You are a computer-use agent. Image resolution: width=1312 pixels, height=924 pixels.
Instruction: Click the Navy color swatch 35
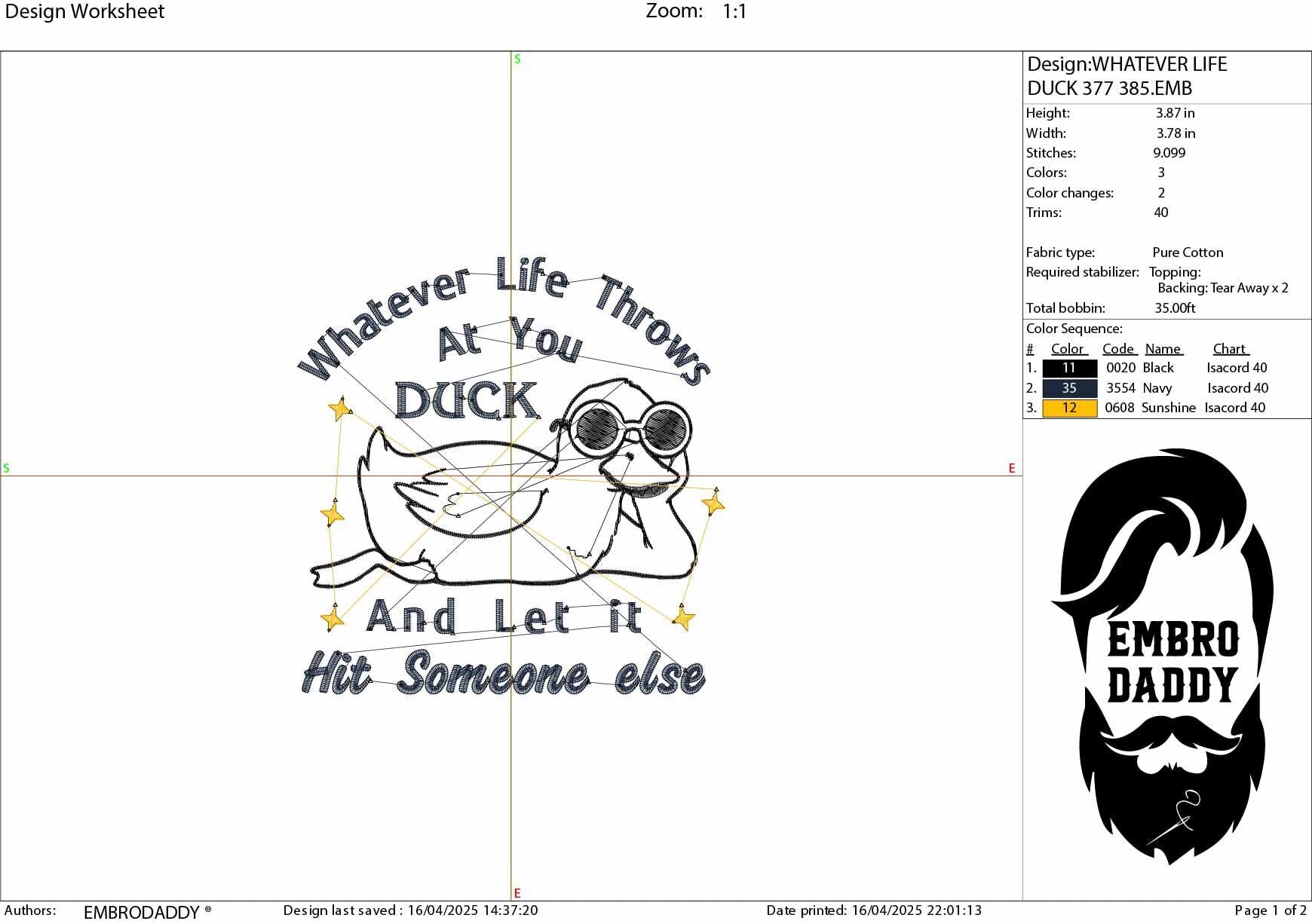click(x=1069, y=388)
